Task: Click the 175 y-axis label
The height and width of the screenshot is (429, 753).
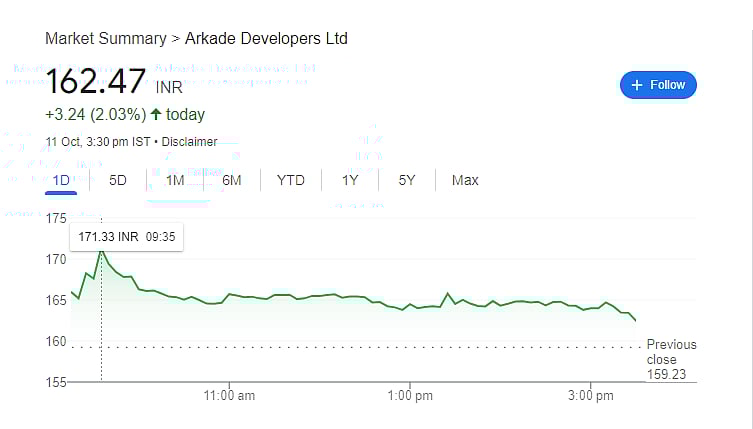Action: (56, 219)
